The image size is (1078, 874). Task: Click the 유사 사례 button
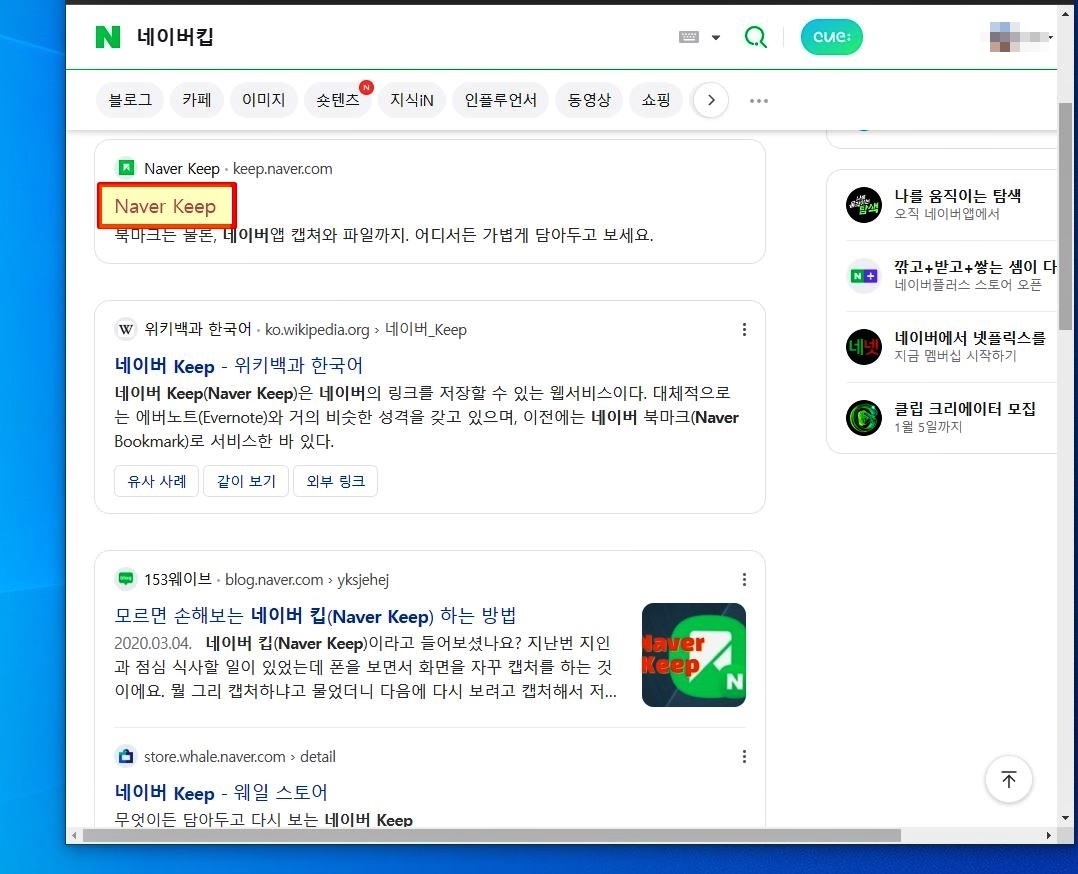[x=157, y=481]
